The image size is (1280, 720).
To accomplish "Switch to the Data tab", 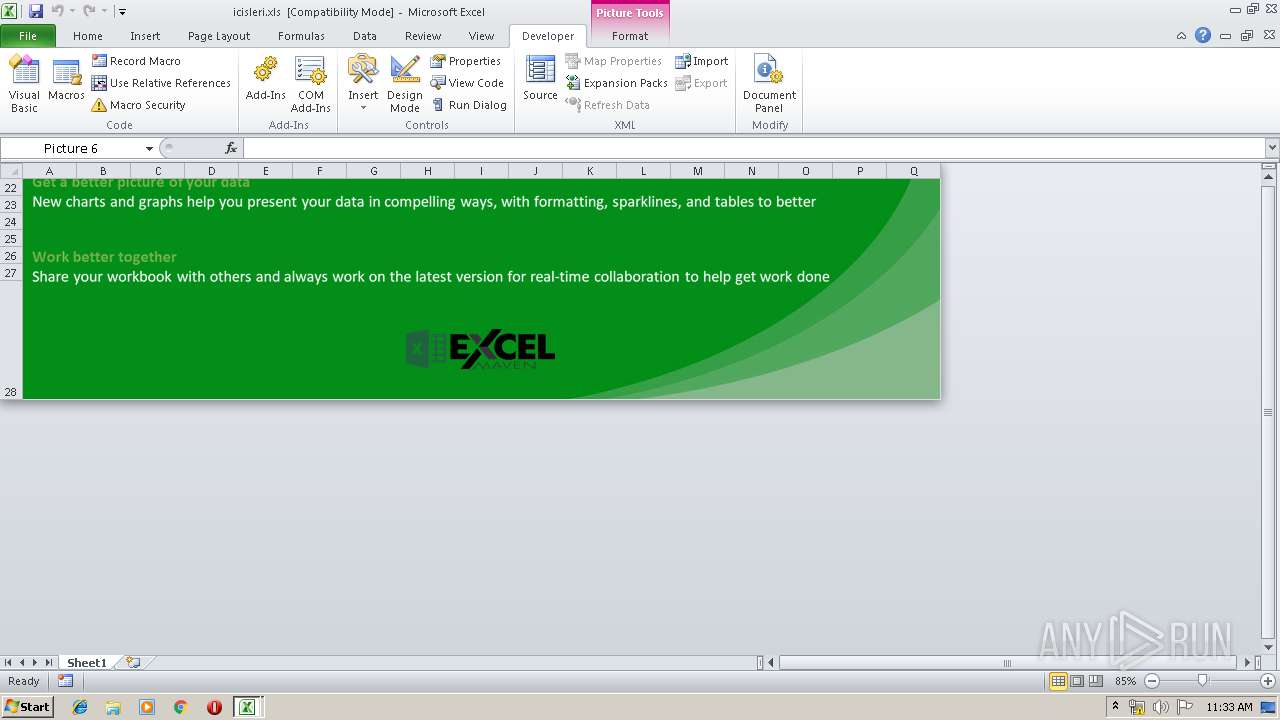I will 365,36.
